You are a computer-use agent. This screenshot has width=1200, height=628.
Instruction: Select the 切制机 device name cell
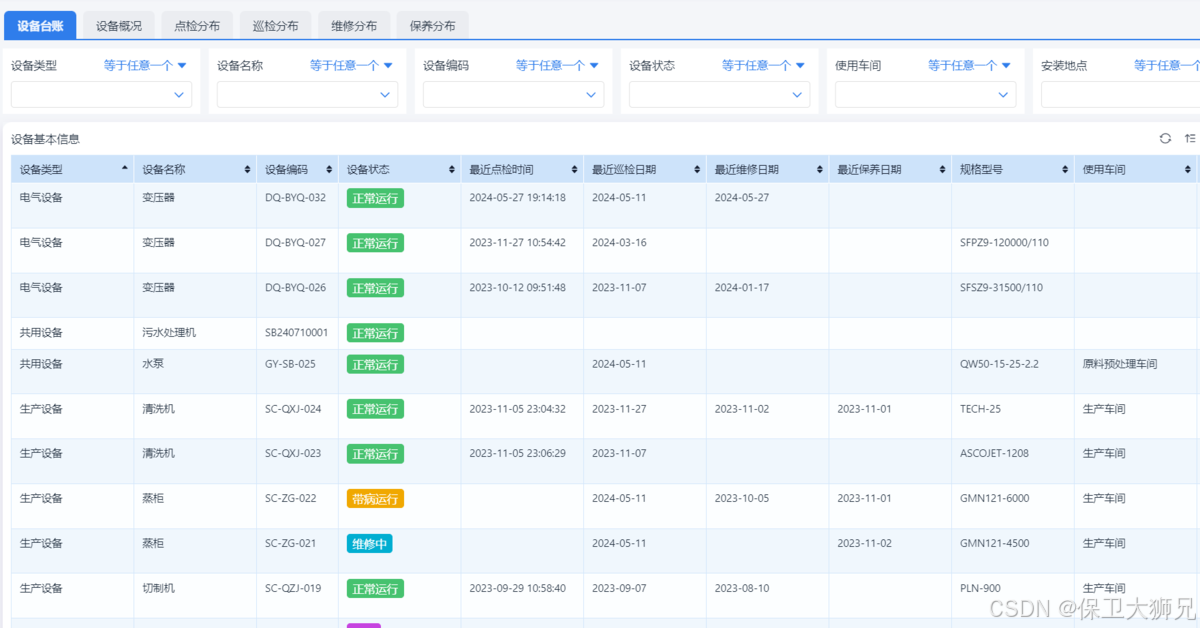click(194, 595)
